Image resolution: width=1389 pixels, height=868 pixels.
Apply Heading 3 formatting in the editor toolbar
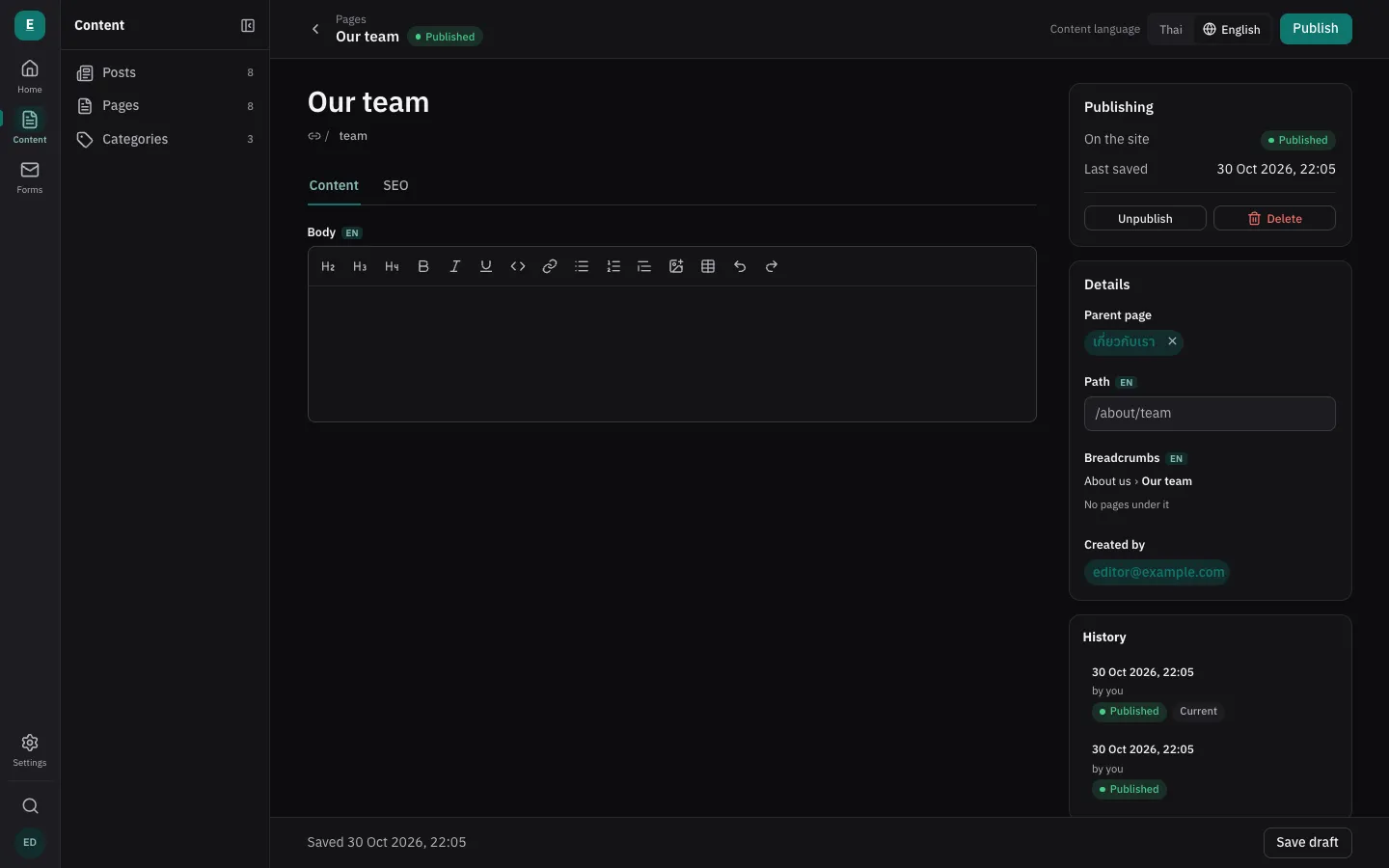360,266
